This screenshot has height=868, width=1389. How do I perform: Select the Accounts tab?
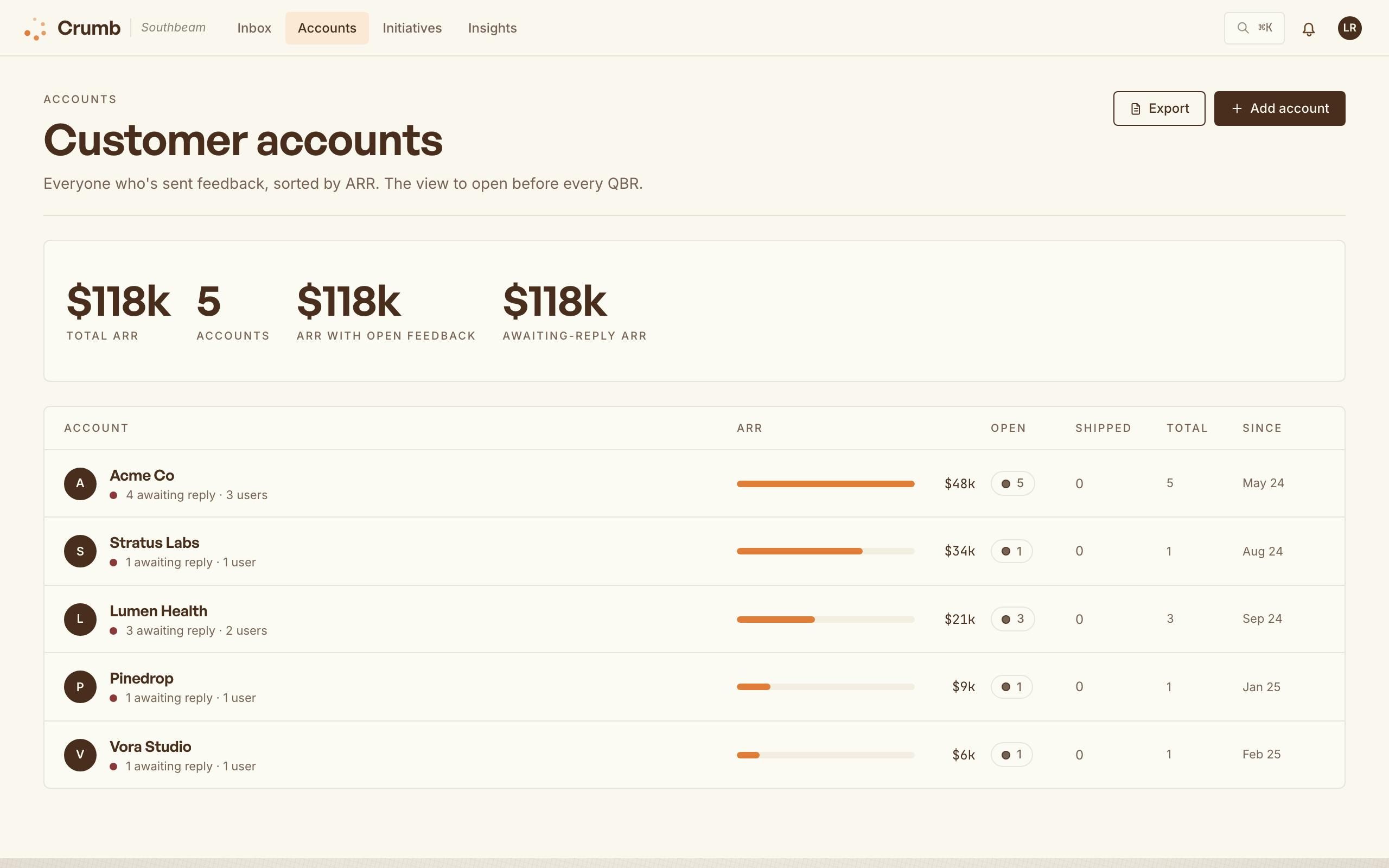click(327, 28)
